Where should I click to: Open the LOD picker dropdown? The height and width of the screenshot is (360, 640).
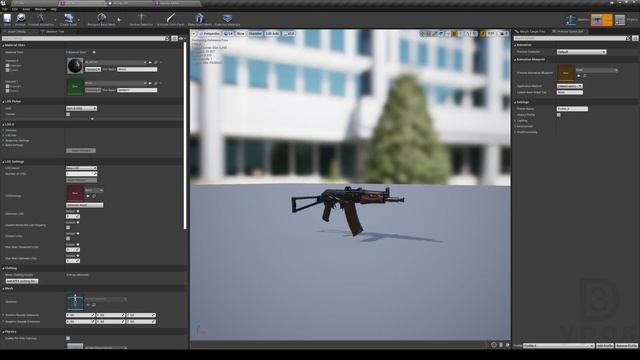tap(82, 109)
